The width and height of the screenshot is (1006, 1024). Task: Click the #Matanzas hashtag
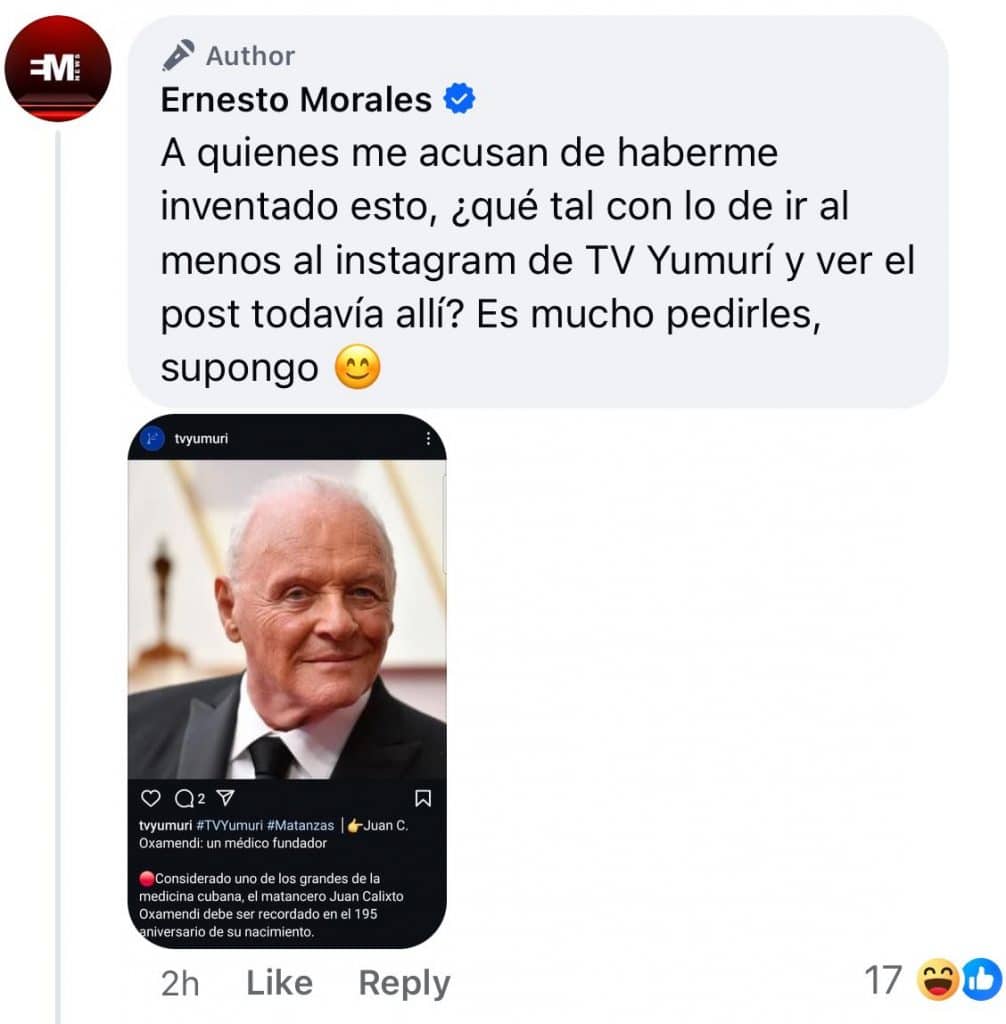tap(300, 825)
